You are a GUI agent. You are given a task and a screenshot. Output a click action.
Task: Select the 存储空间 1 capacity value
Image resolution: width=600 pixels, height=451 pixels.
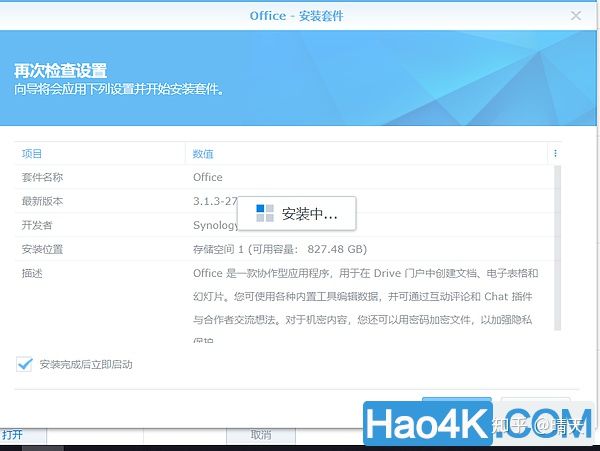(x=280, y=249)
